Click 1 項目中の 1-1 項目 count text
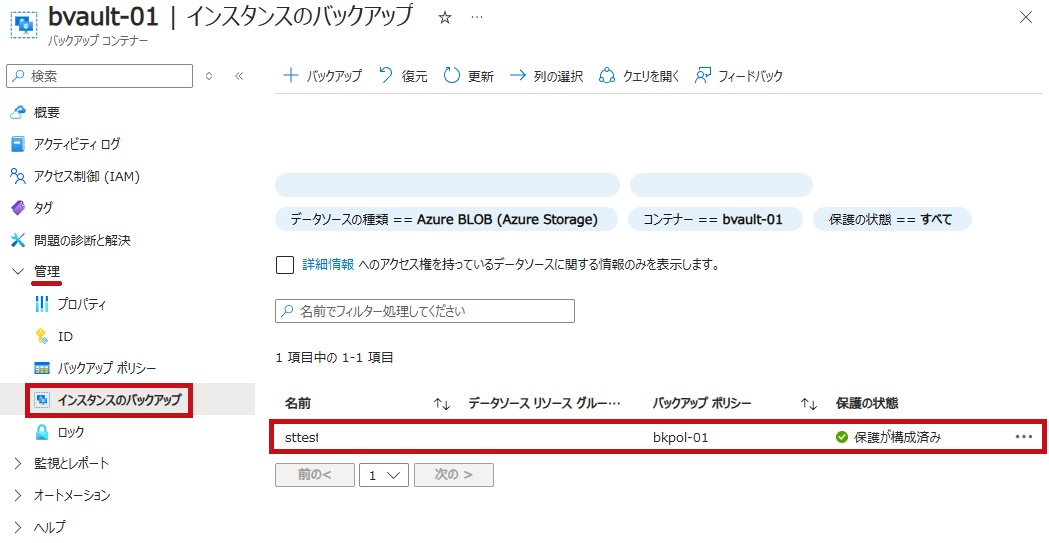This screenshot has height=543, width=1049. point(334,358)
